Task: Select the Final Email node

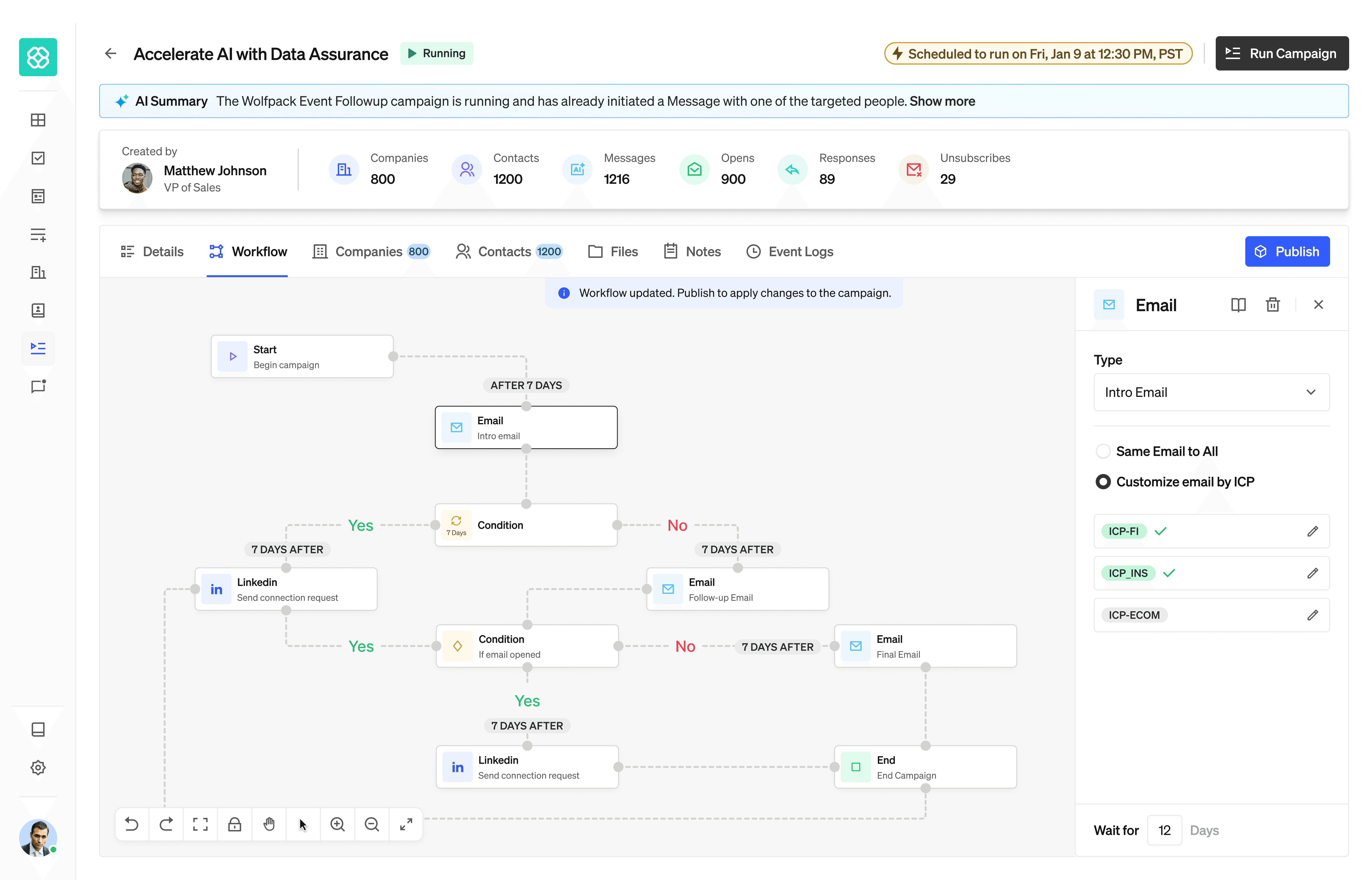Action: coord(926,646)
